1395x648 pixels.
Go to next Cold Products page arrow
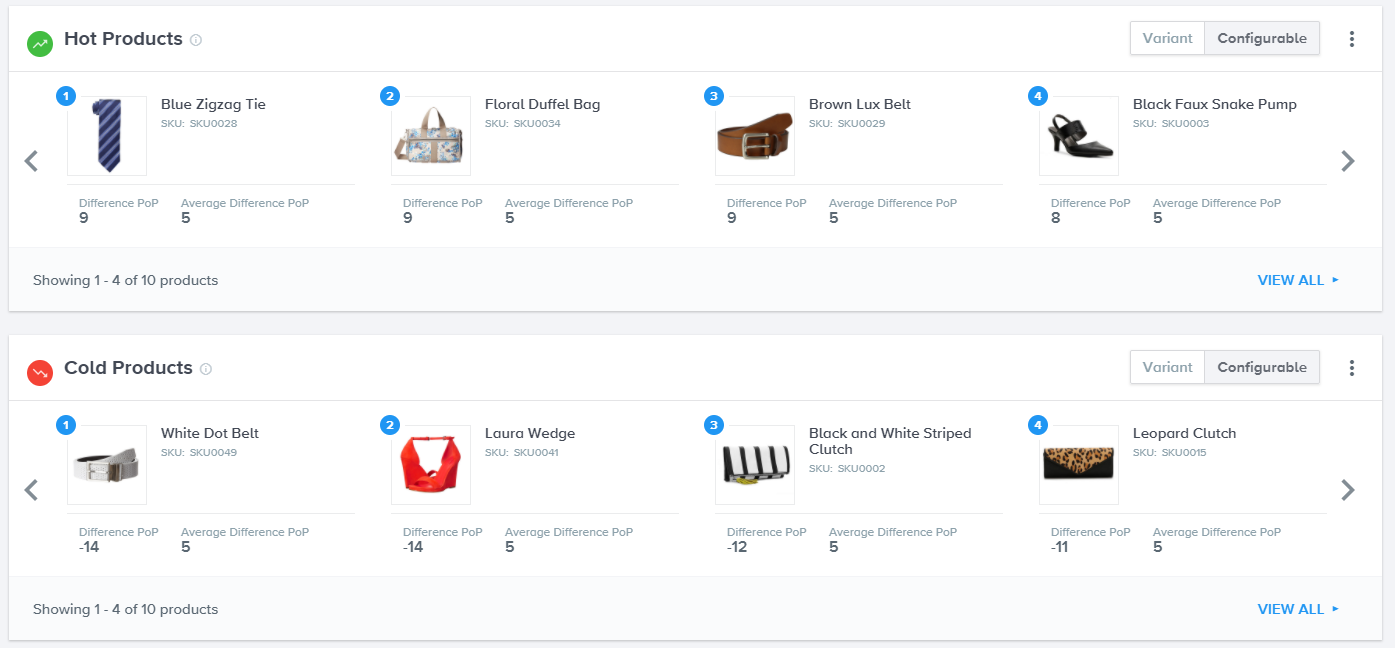coord(1348,489)
